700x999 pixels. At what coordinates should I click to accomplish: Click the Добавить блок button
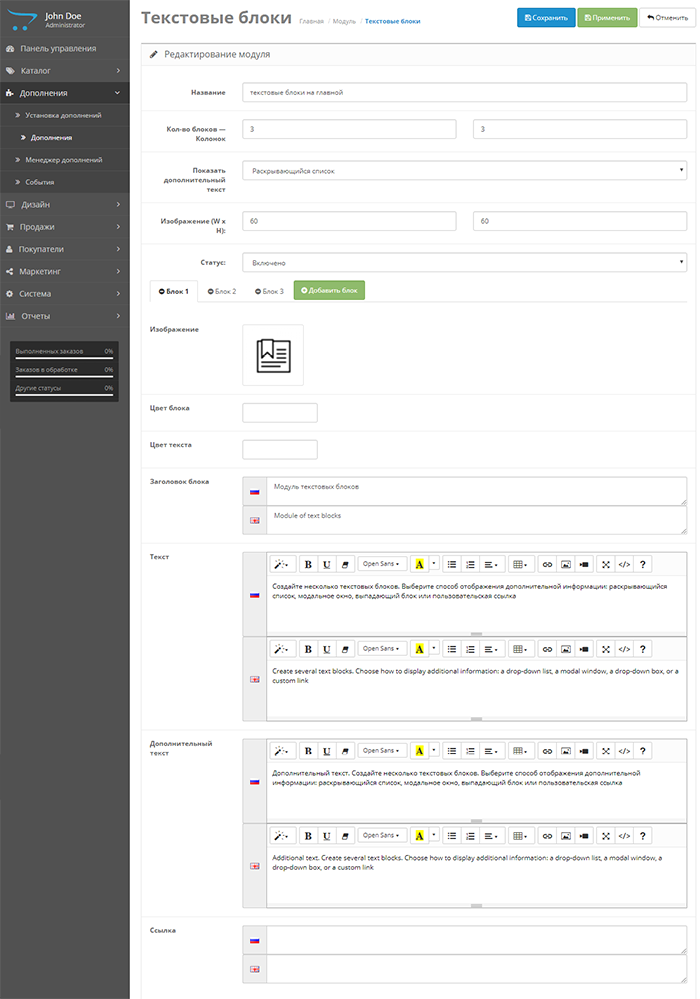(329, 291)
